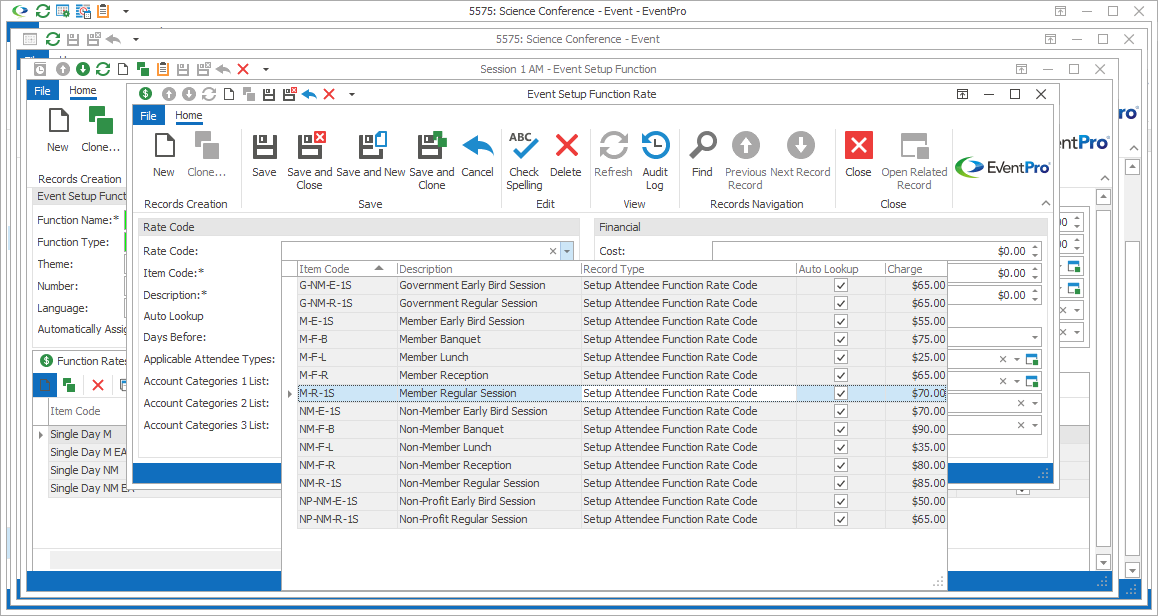This screenshot has height=616, width=1158.
Task: Click orange clipboard icon in topmost EventPro toolbar
Action: coord(103,11)
